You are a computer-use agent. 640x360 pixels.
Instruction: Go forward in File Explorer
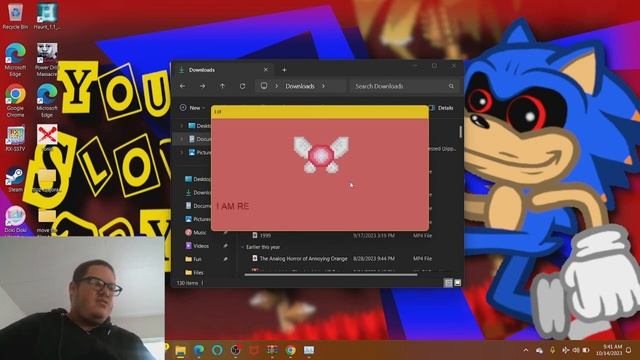click(202, 86)
